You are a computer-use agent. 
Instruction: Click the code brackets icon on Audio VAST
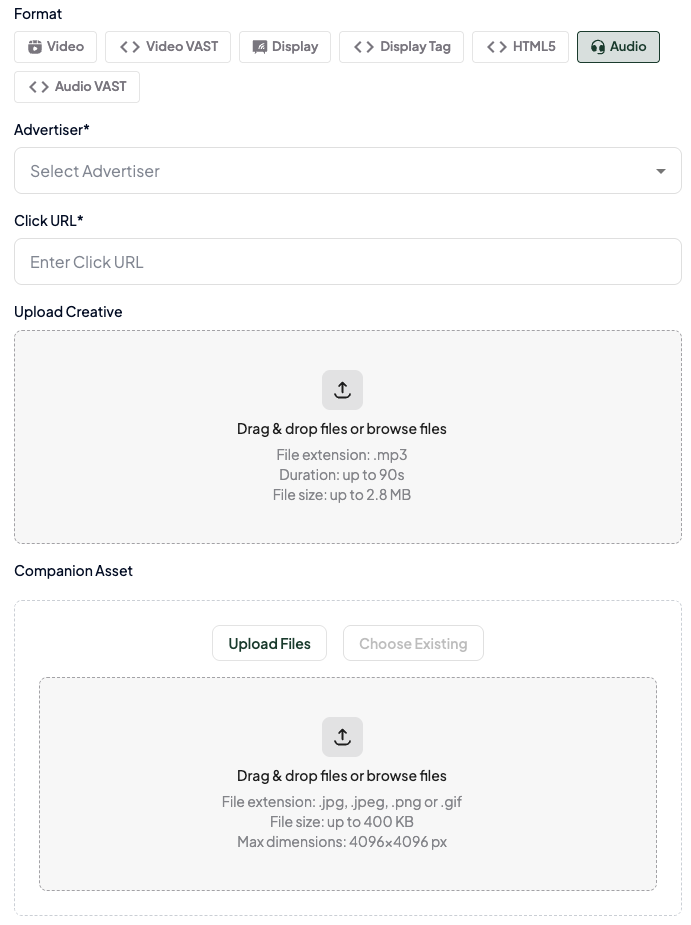pos(39,87)
